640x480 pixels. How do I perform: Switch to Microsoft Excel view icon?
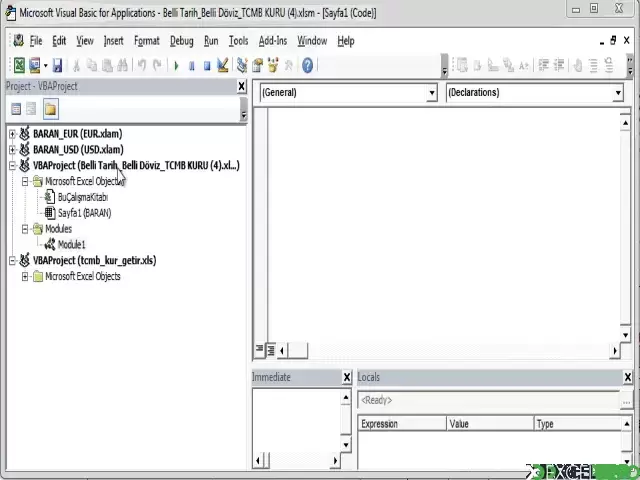[19, 65]
